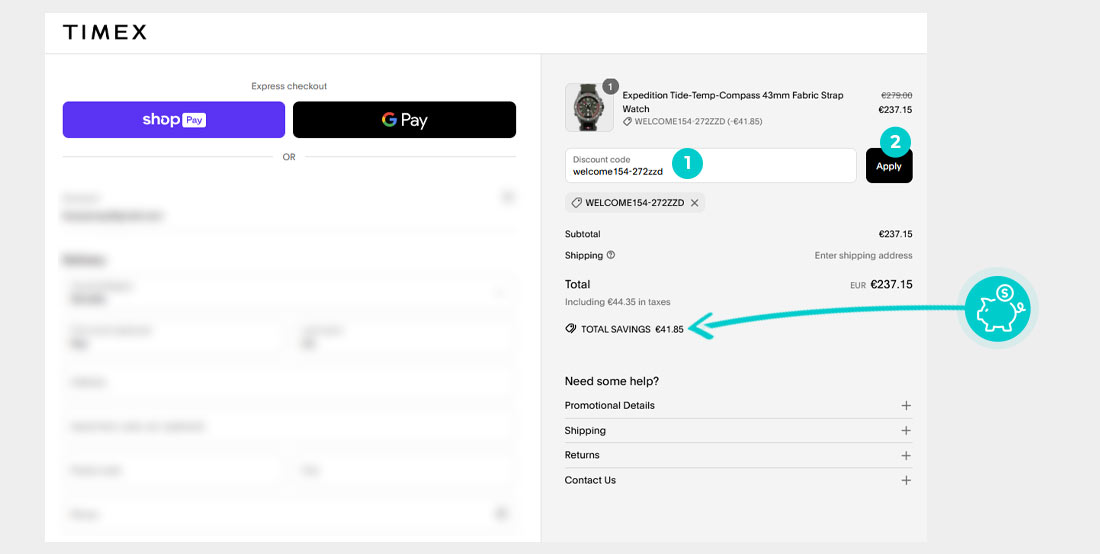Pay with Google Pay express button

(x=404, y=120)
